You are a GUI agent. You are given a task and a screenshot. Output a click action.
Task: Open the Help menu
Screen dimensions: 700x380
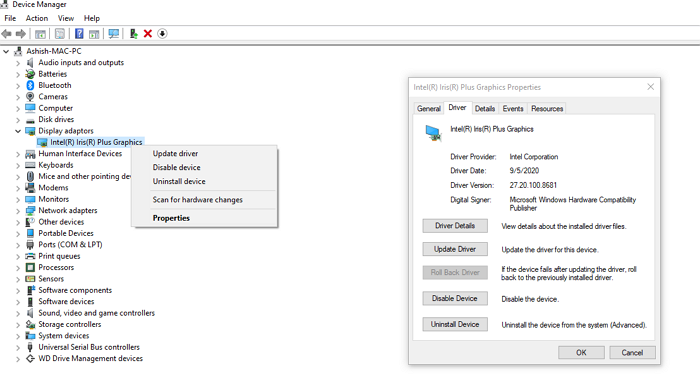pos(92,18)
